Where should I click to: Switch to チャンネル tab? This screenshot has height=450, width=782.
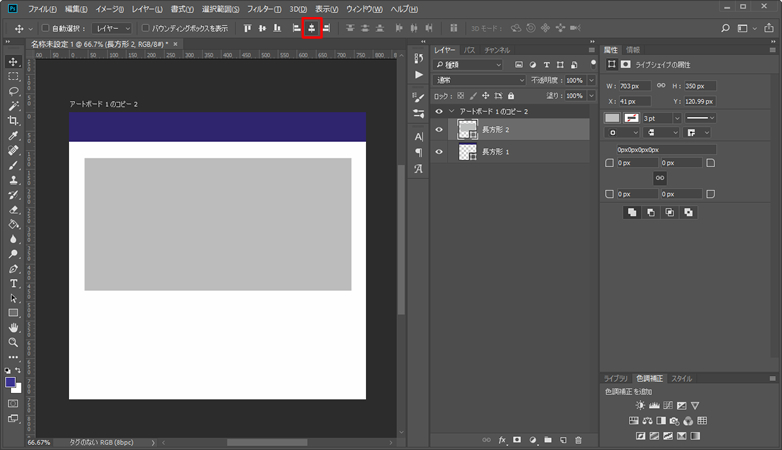pyautogui.click(x=497, y=50)
